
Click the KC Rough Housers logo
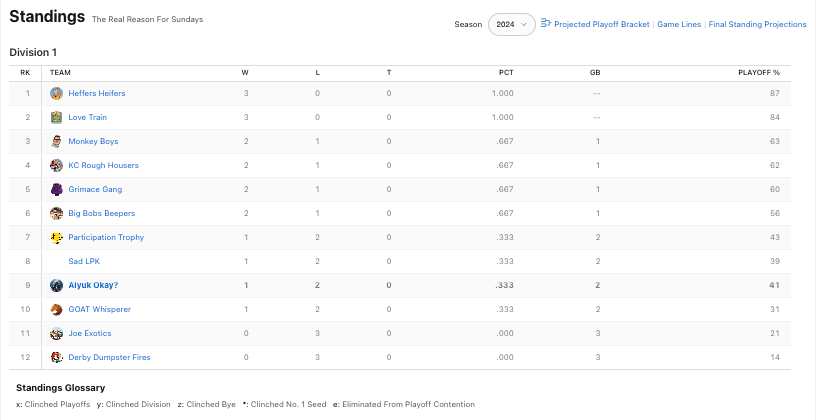(x=57, y=165)
